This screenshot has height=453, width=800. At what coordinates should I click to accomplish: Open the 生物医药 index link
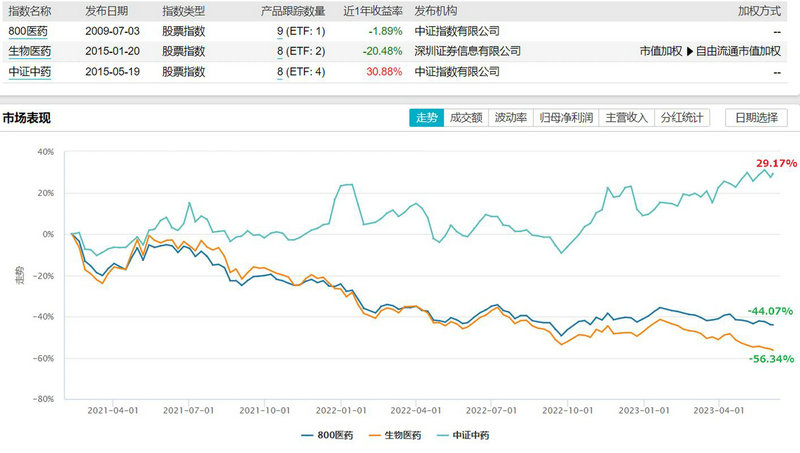point(29,51)
